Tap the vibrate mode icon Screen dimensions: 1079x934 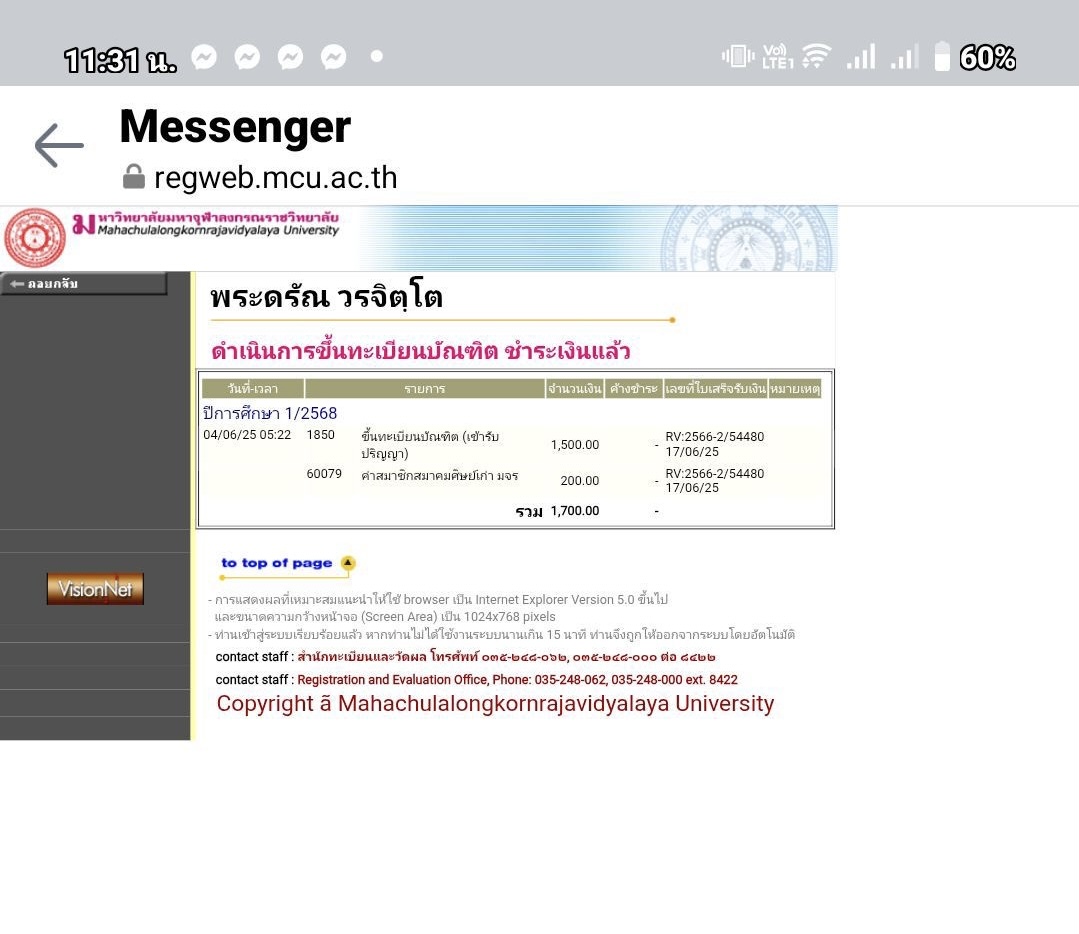coord(738,57)
